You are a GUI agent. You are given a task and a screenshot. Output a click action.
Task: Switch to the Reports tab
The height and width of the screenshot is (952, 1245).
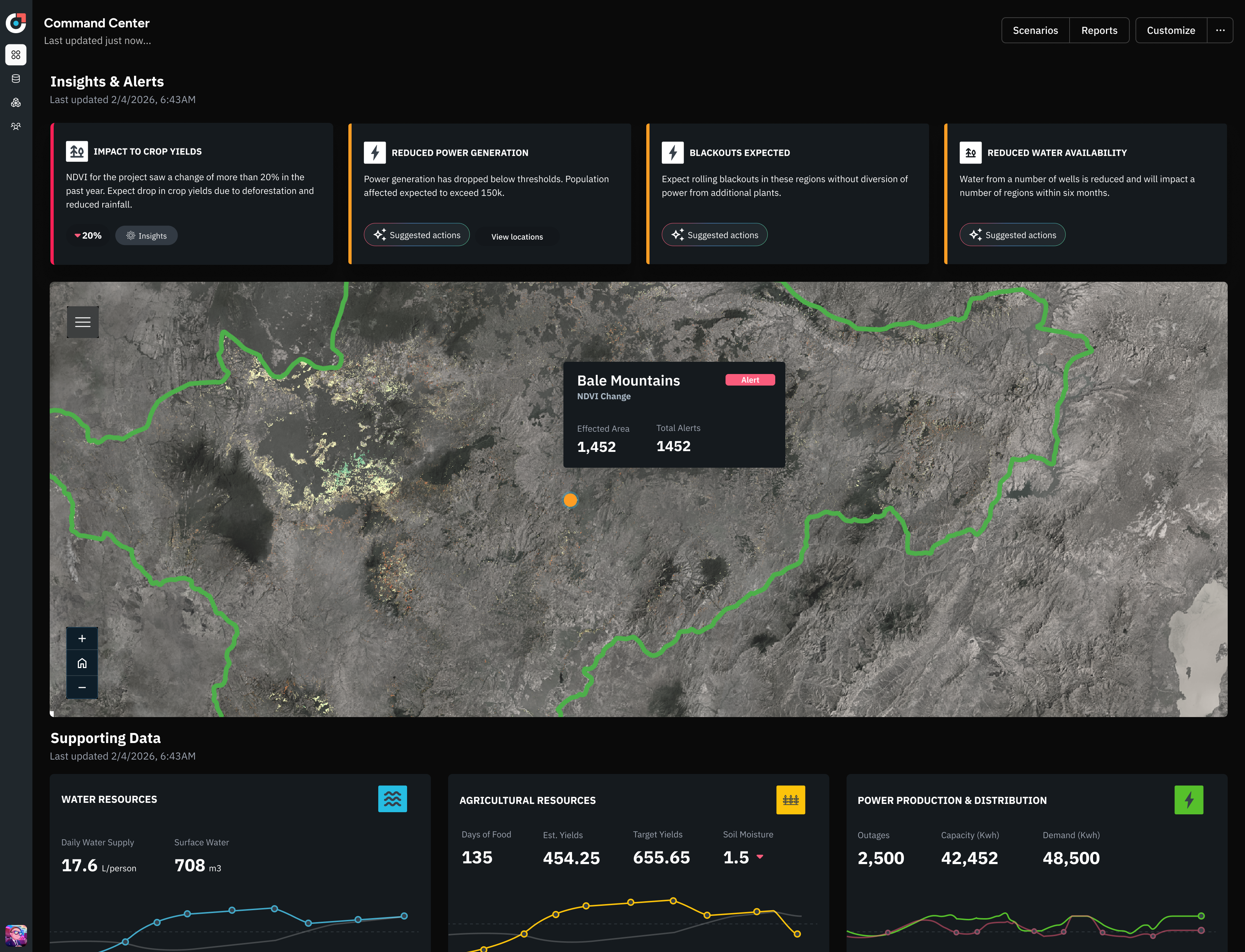[x=1099, y=30]
